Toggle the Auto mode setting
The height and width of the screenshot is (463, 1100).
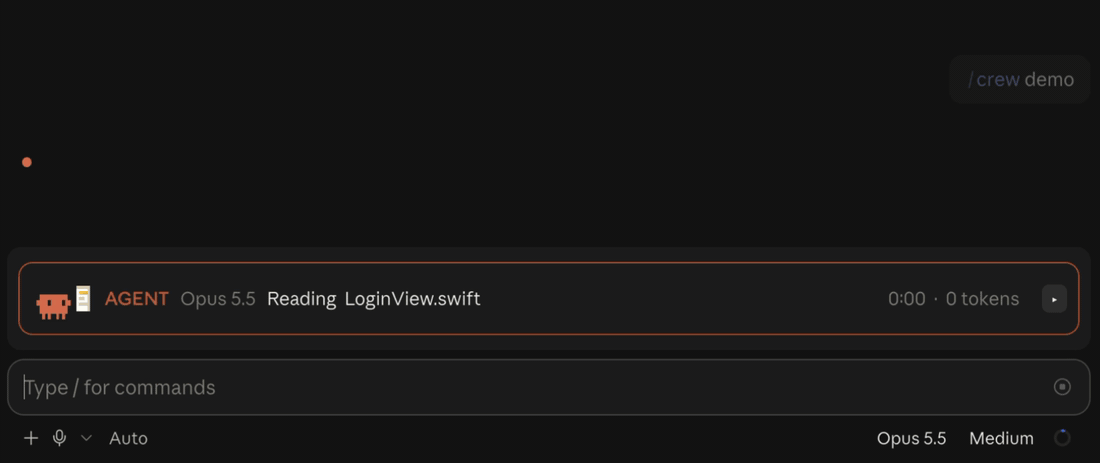click(128, 438)
